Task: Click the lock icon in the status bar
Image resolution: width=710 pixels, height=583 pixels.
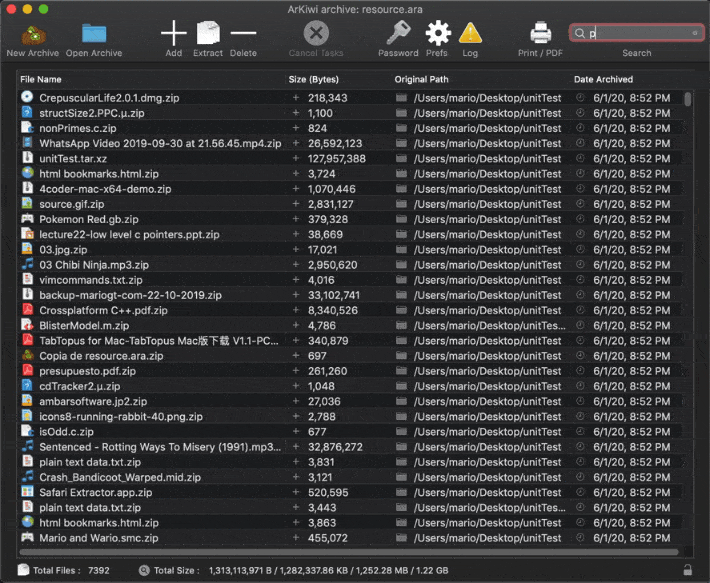Action: (687, 570)
